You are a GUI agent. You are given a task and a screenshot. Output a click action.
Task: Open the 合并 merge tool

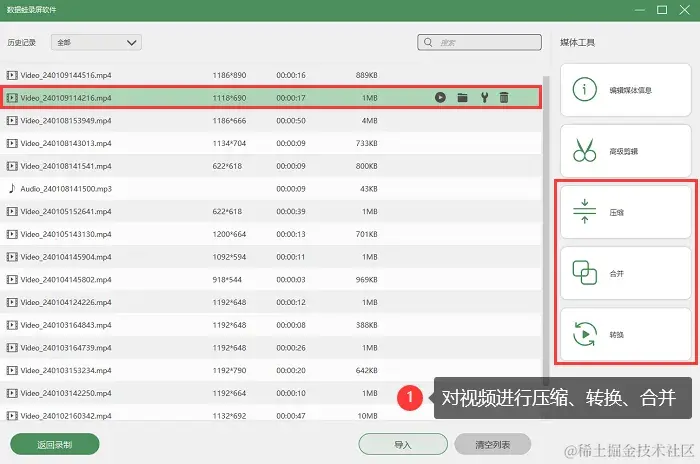[626, 273]
